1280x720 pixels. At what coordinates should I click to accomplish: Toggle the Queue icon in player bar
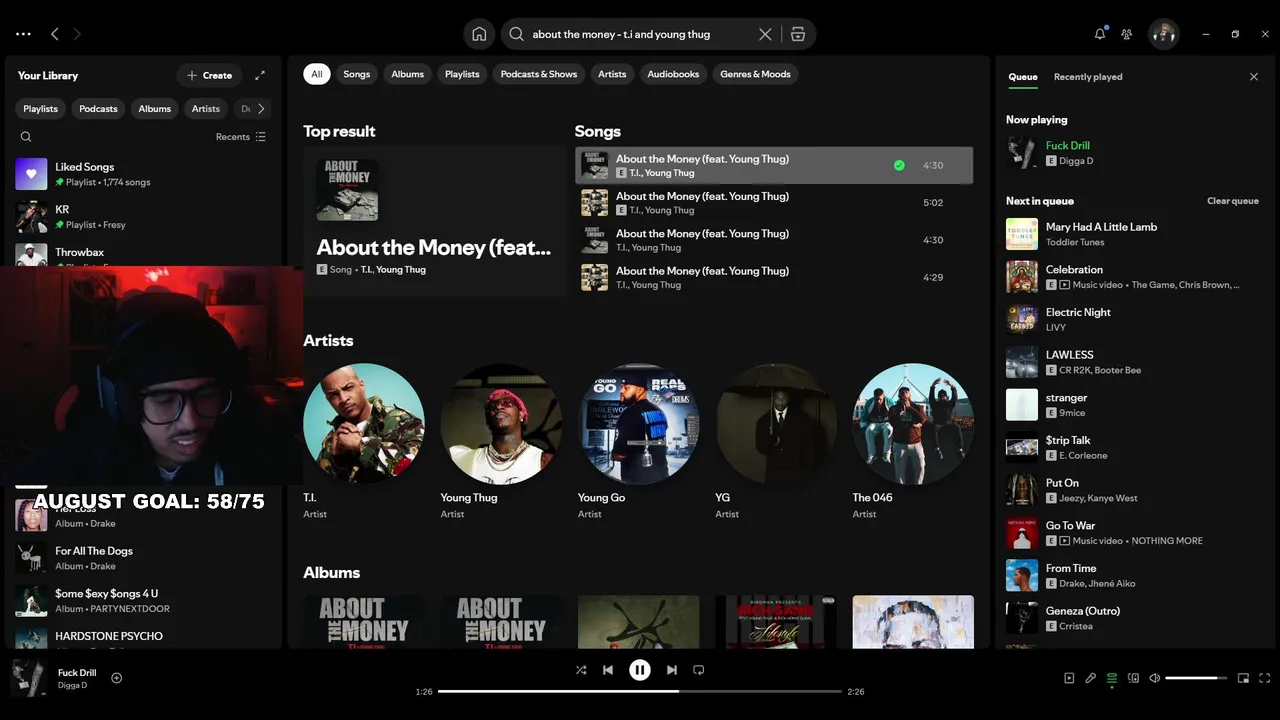pyautogui.click(x=1112, y=678)
